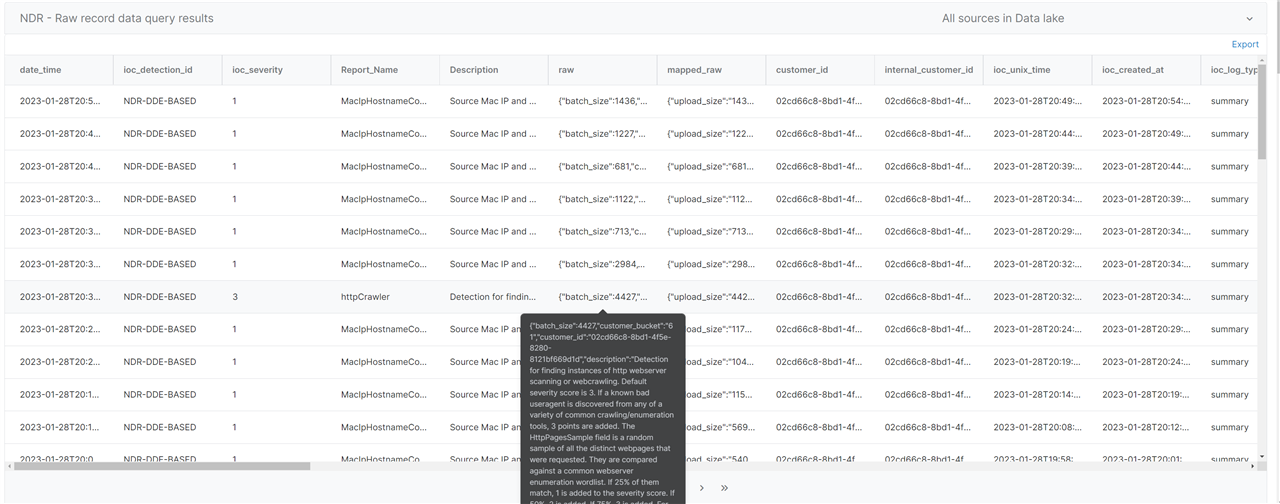The width and height of the screenshot is (1280, 504).
Task: Select the customer_id column header
Action: pyautogui.click(x=802, y=70)
